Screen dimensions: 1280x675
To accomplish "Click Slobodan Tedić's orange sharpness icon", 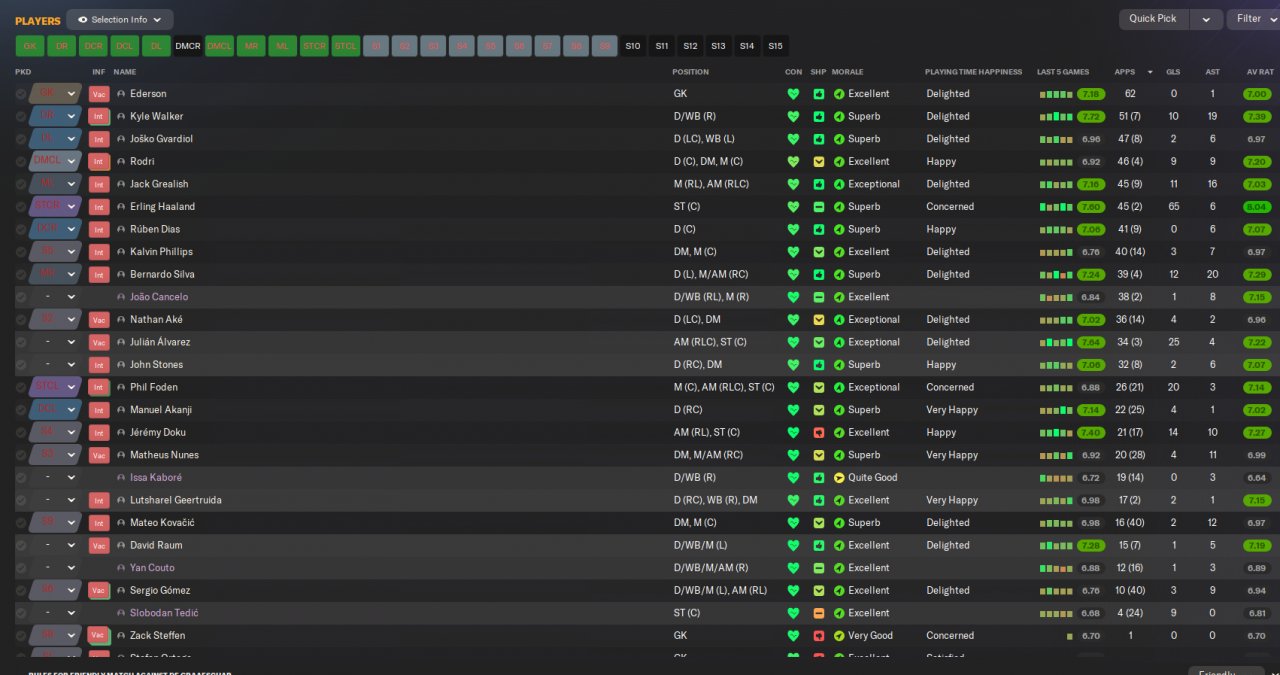I will pos(818,613).
